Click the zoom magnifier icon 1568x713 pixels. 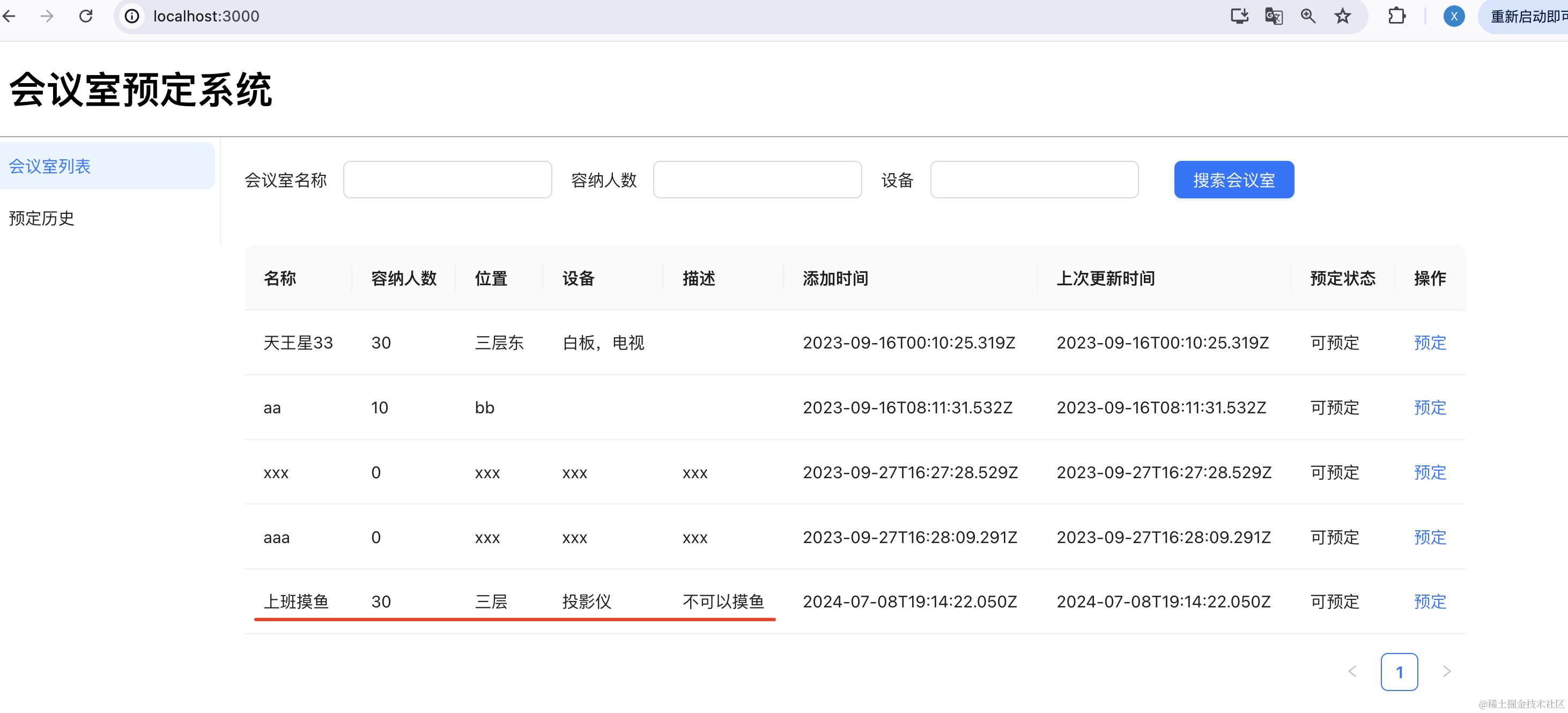point(1308,16)
